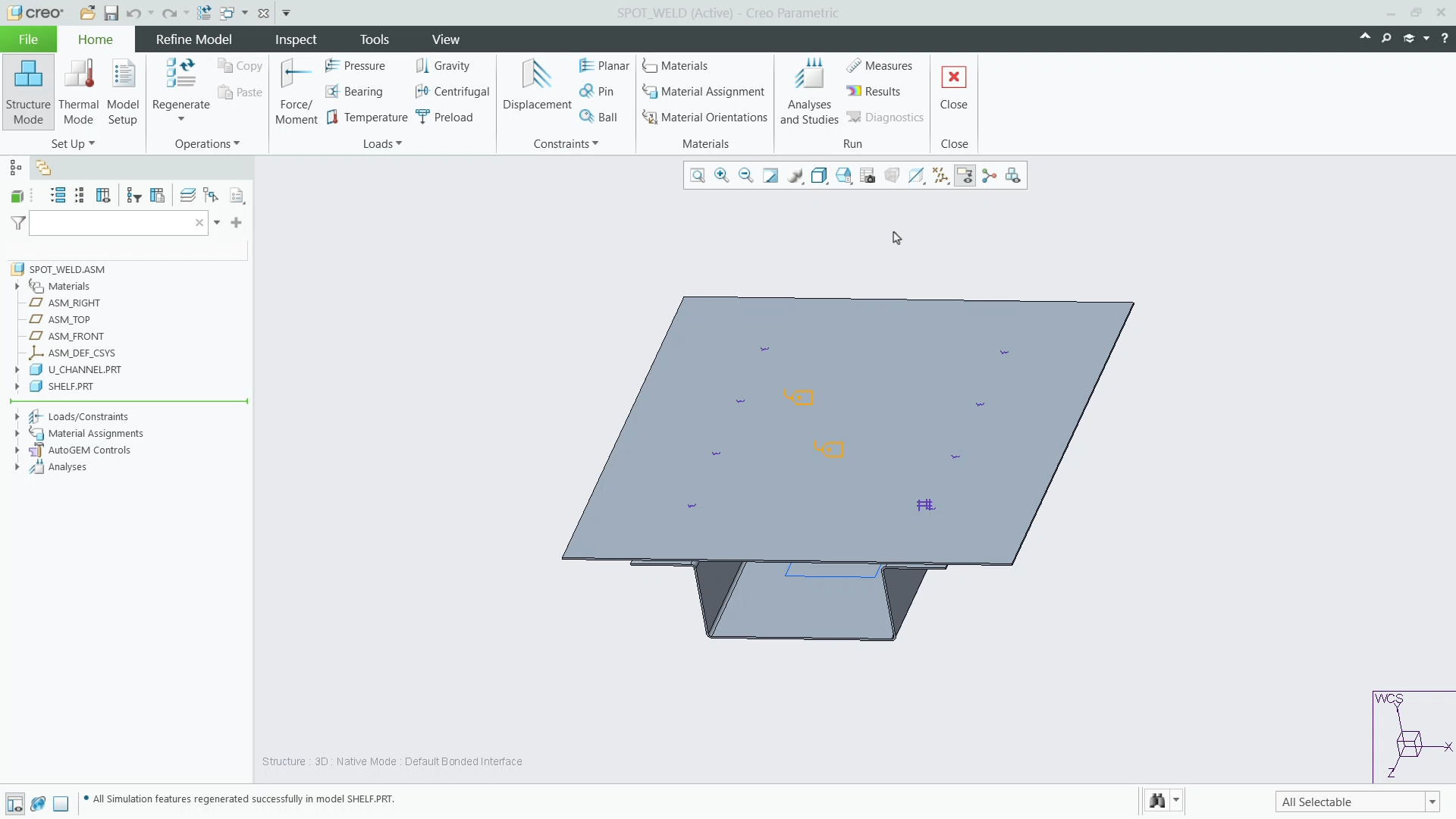Toggle tree columns display in model tree
The image size is (1456, 819).
[x=103, y=196]
